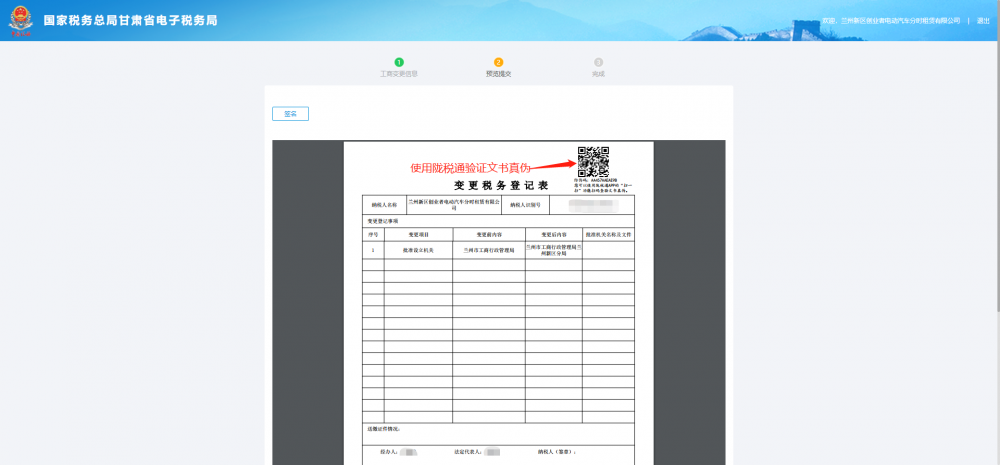Screen dimensions: 1000x465
Task: Click the 批准设立机关 table cell
Action: click(x=418, y=251)
